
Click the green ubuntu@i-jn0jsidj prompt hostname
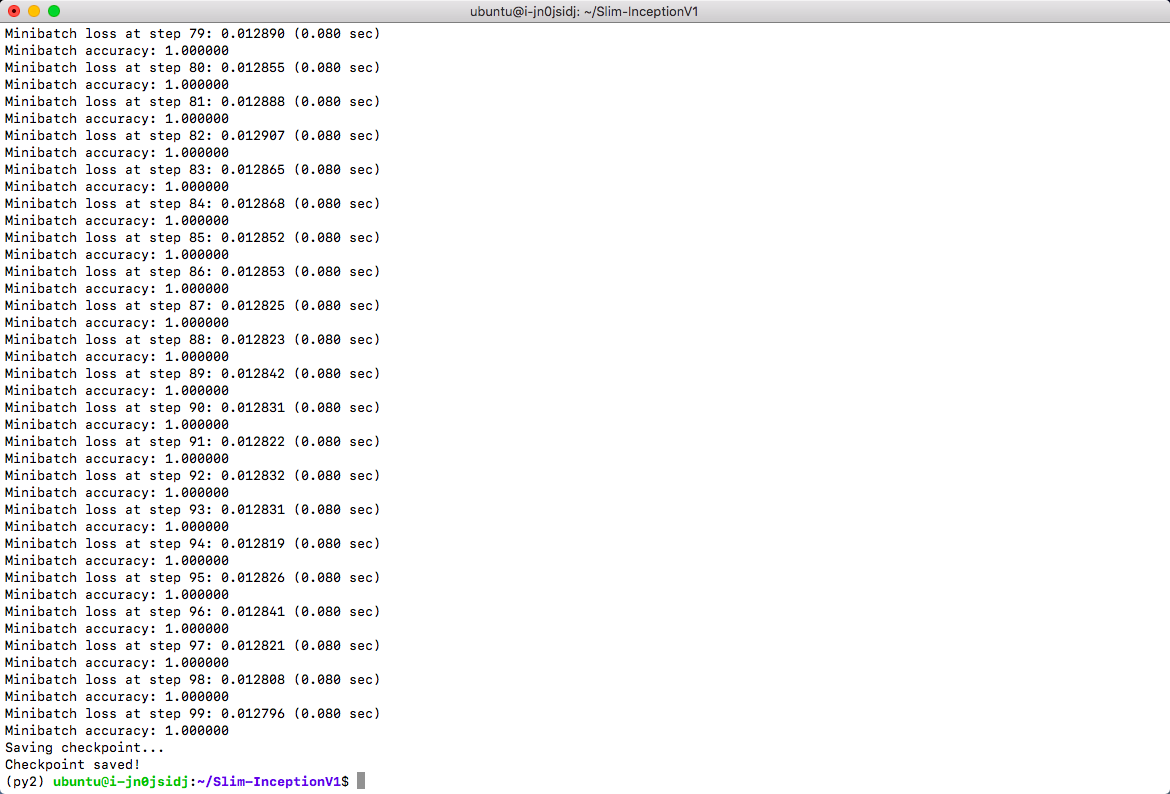pos(119,781)
